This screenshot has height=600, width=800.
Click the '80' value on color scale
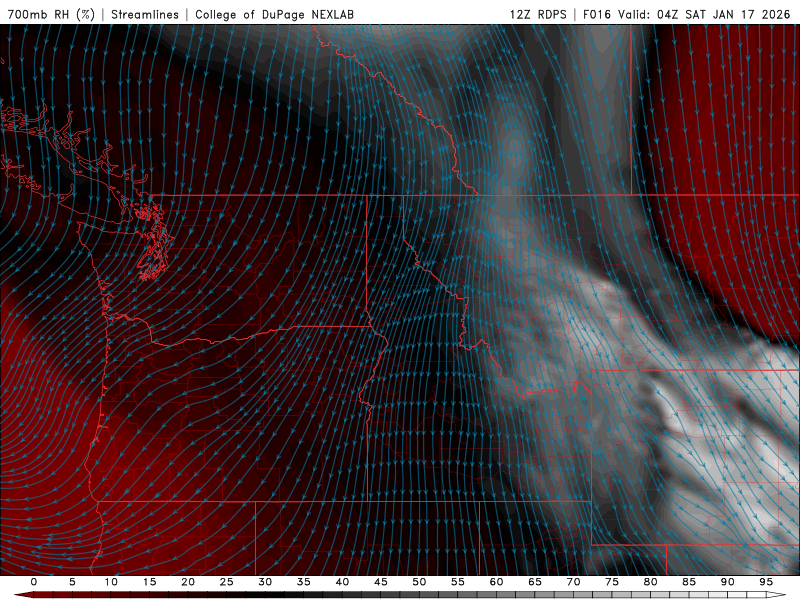click(651, 582)
